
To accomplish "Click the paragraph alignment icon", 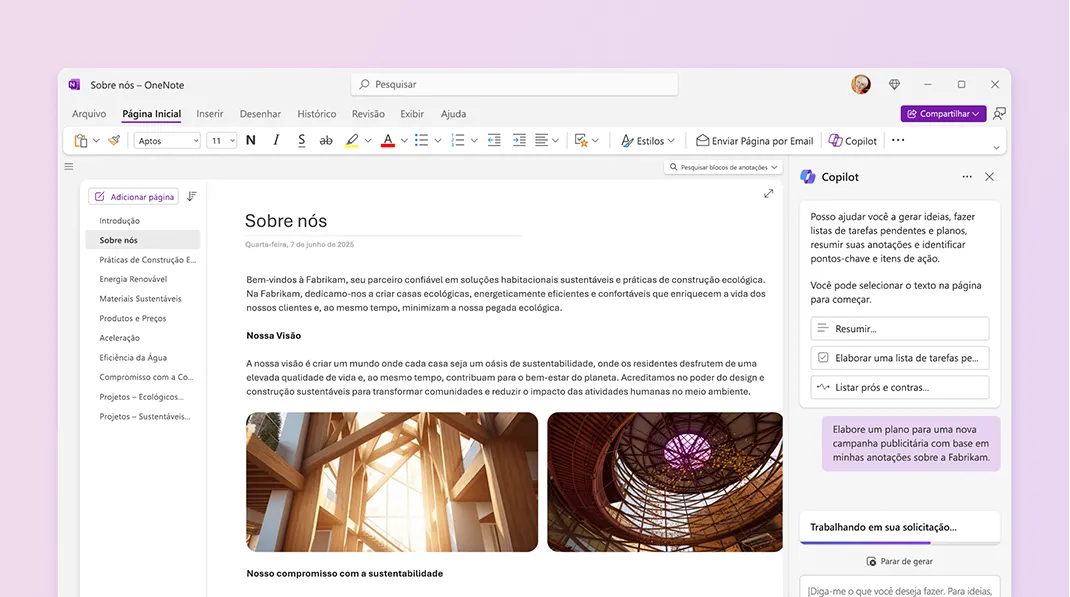I will (541, 141).
